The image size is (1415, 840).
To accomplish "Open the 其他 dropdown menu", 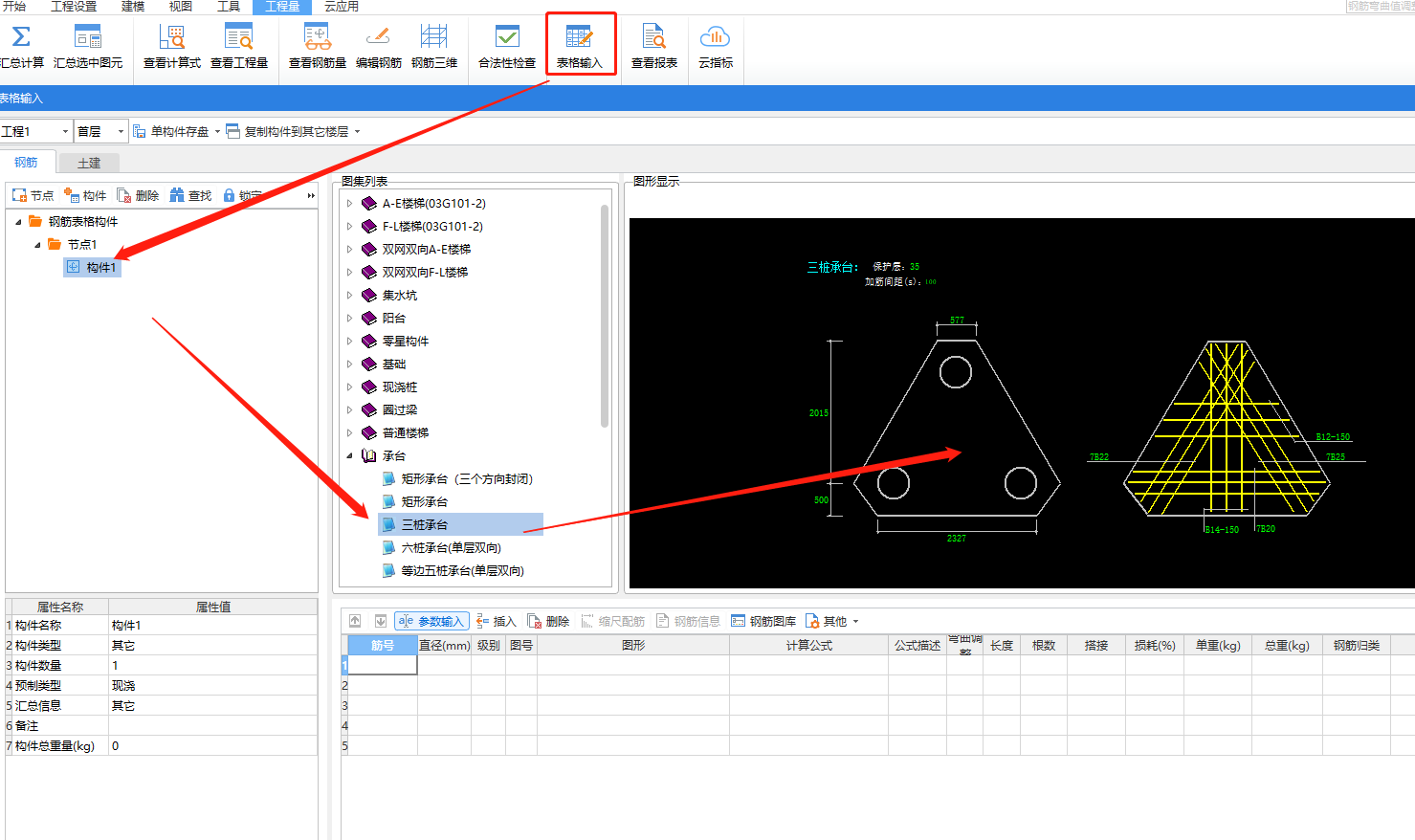I will click(x=832, y=621).
